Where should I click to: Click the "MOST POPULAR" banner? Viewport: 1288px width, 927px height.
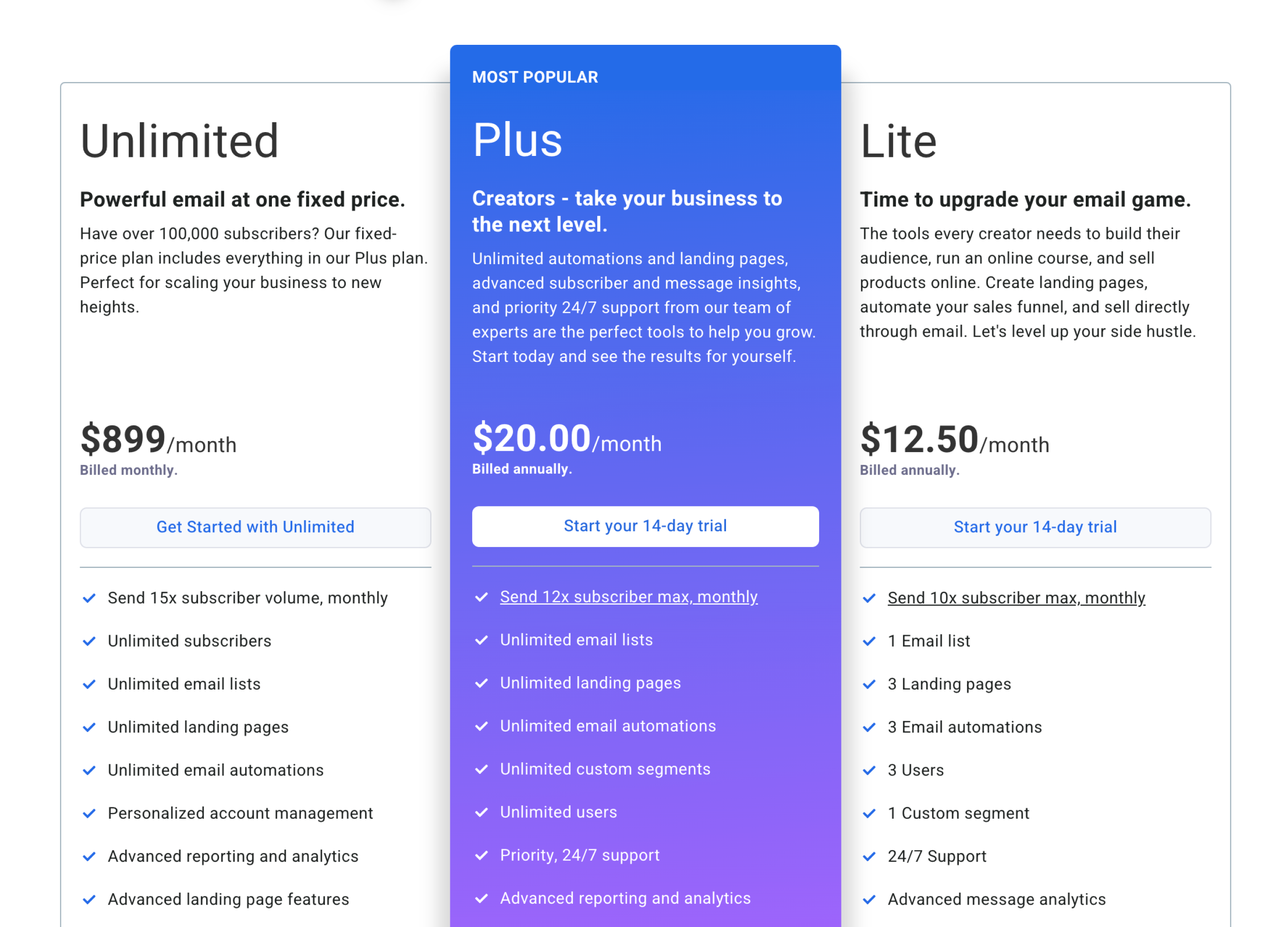click(536, 77)
